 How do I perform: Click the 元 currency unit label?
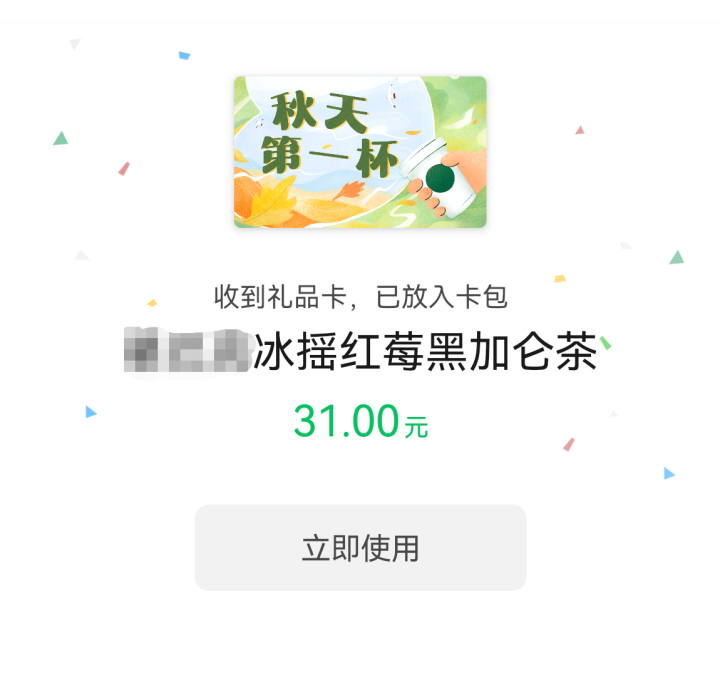click(416, 427)
